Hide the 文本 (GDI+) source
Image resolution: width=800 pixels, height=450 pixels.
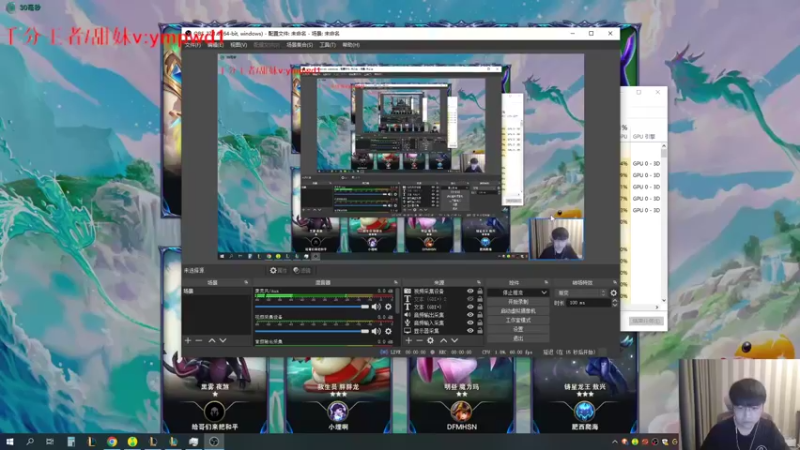pyautogui.click(x=470, y=307)
